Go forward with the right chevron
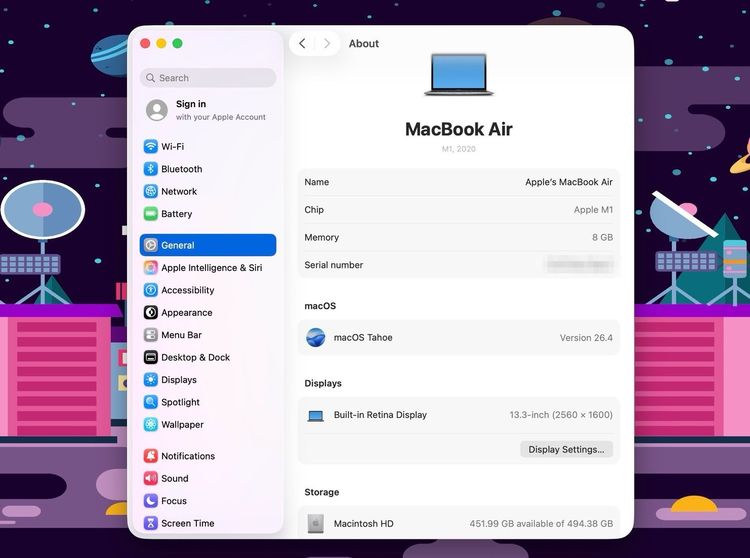Viewport: 750px width, 558px height. [x=327, y=44]
